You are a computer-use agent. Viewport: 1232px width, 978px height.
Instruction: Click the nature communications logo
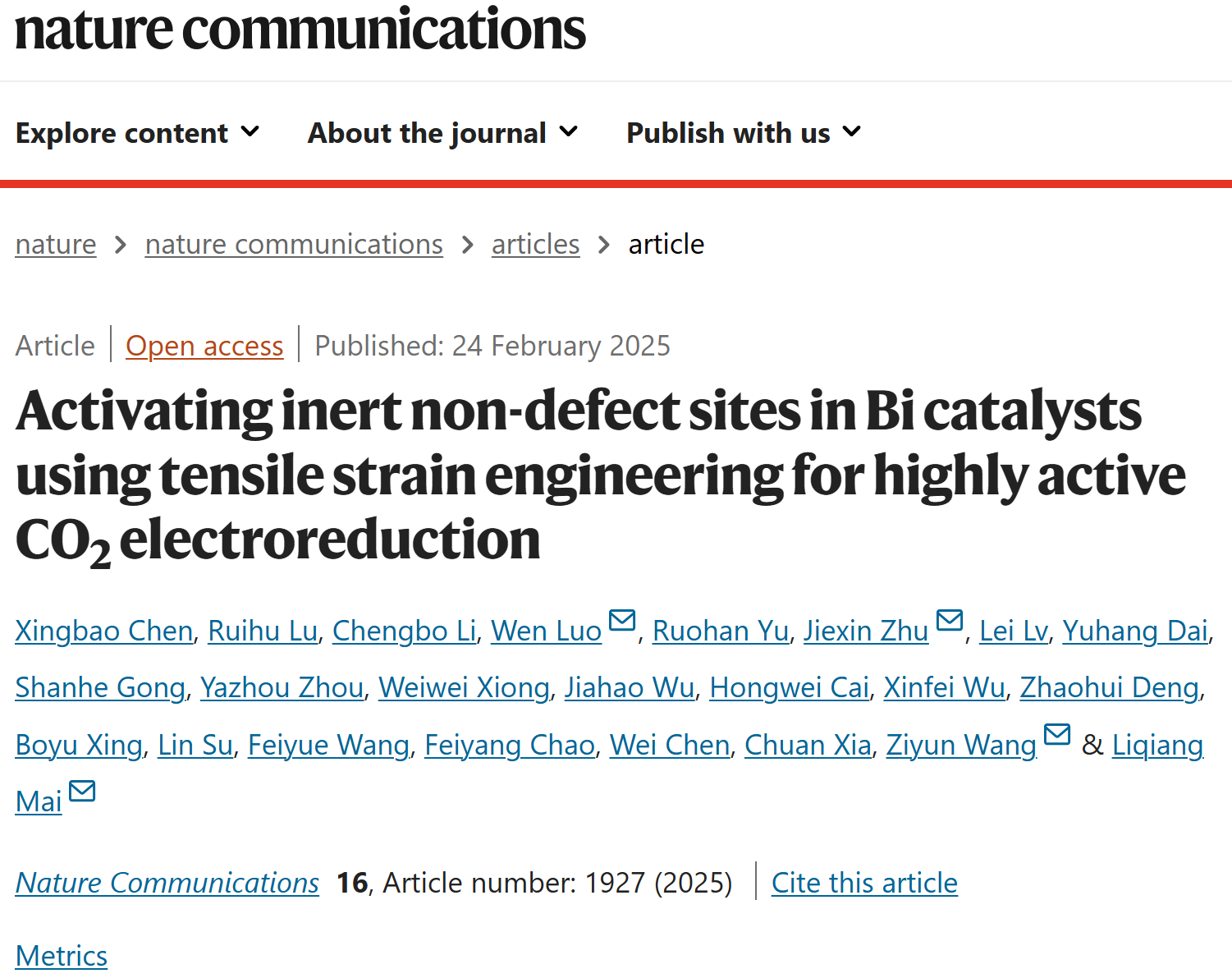(300, 29)
